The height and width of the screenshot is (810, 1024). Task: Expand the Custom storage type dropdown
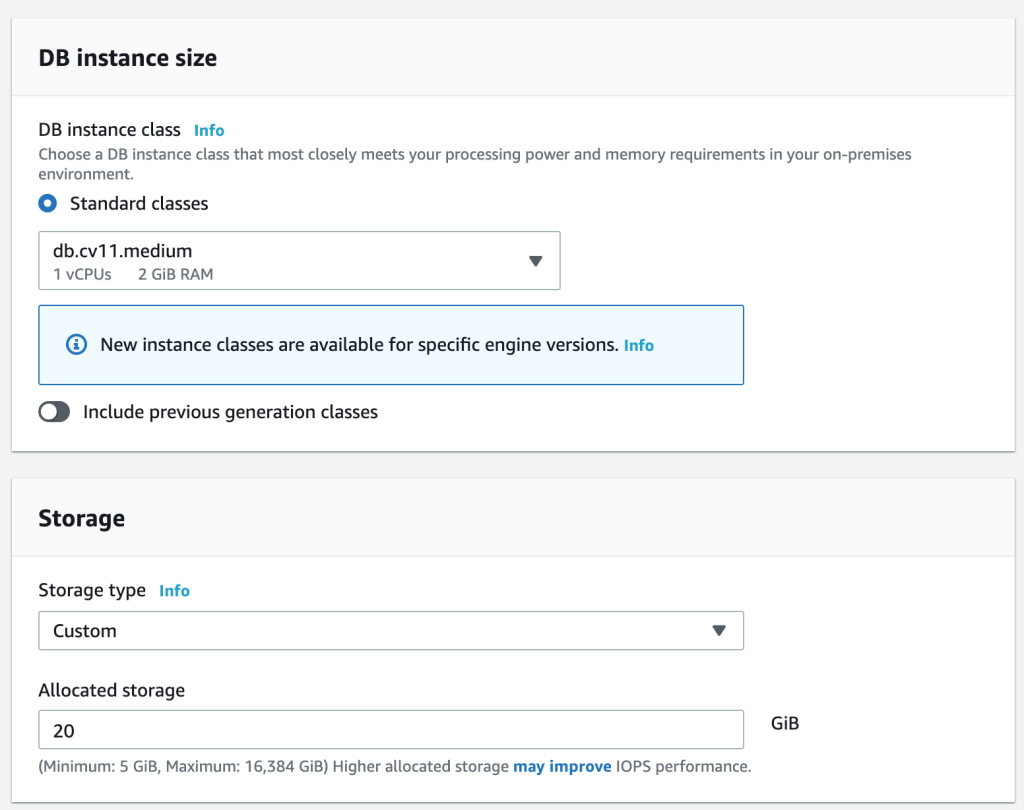(390, 631)
